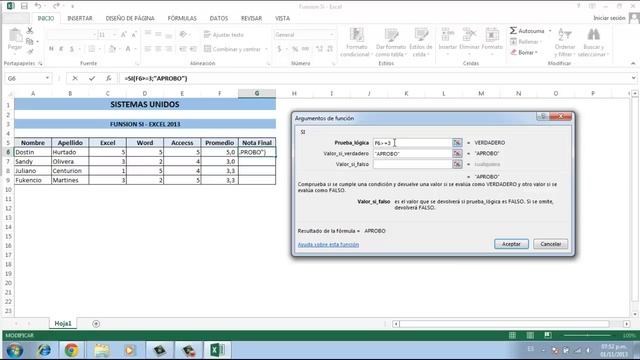Open the FÓRMULAS ribbon tab
This screenshot has width=640, height=360.
(182, 18)
